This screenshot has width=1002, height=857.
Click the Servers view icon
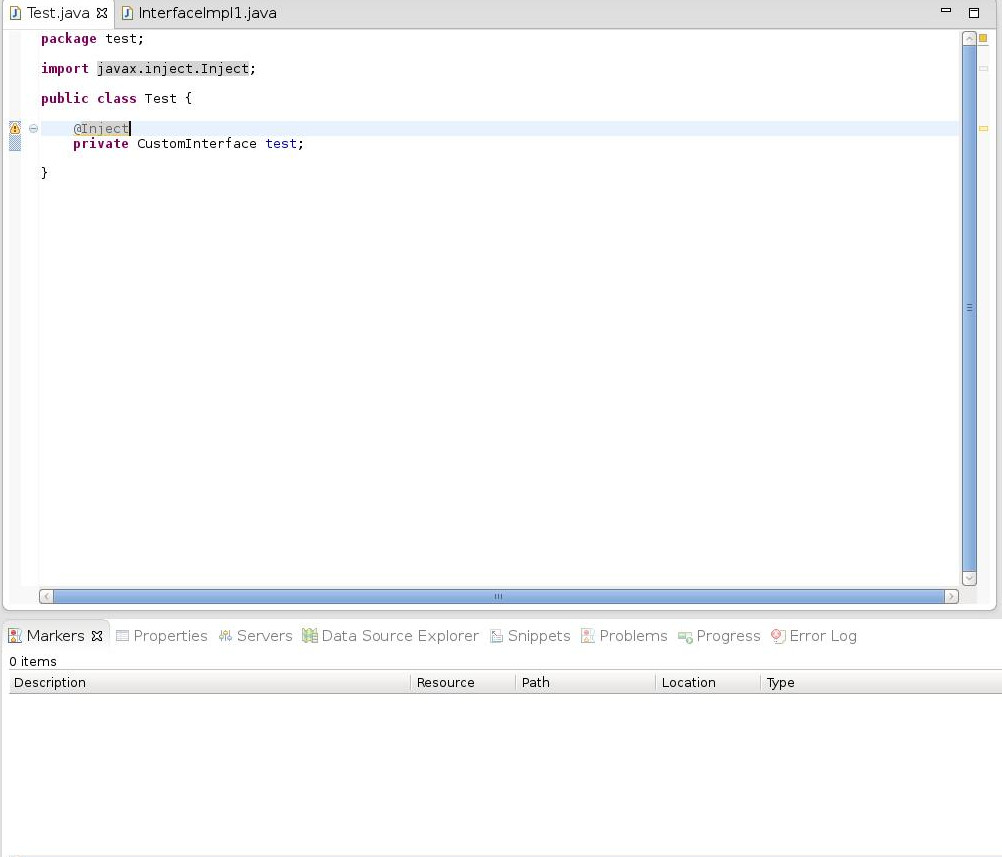(225, 636)
